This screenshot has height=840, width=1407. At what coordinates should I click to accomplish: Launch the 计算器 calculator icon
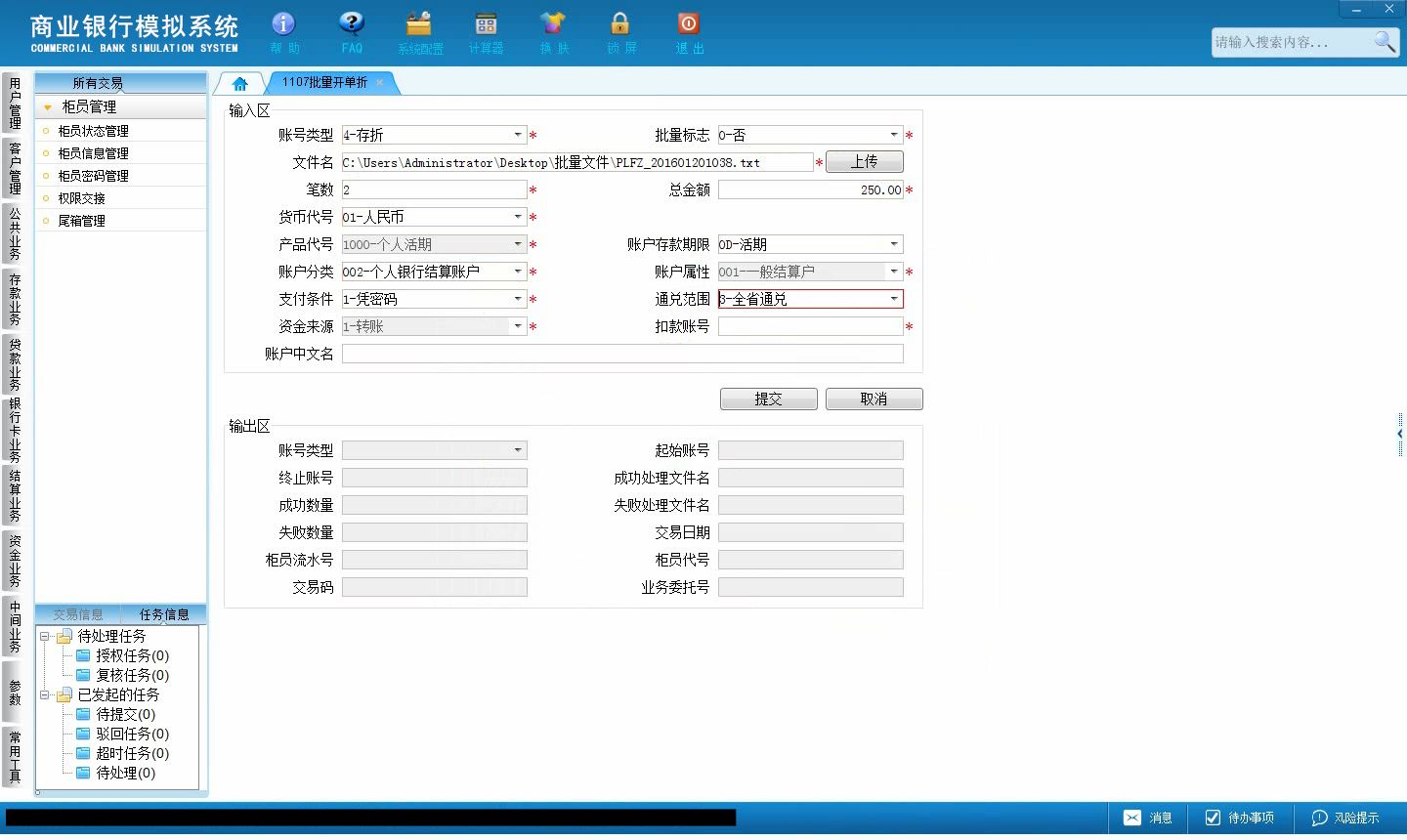[x=486, y=31]
